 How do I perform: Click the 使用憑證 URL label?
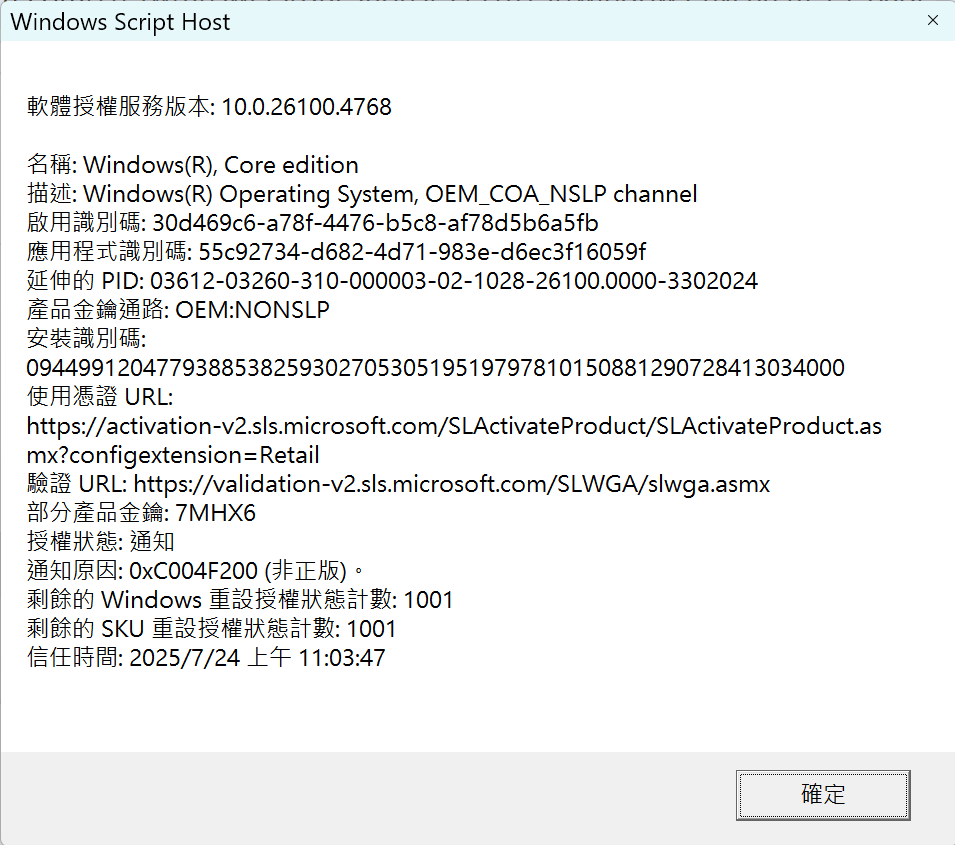(100, 397)
